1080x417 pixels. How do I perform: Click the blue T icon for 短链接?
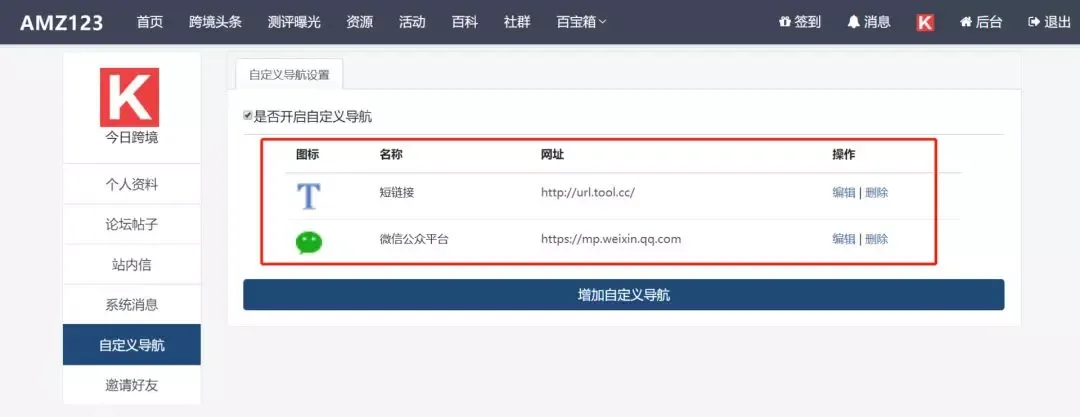(309, 196)
